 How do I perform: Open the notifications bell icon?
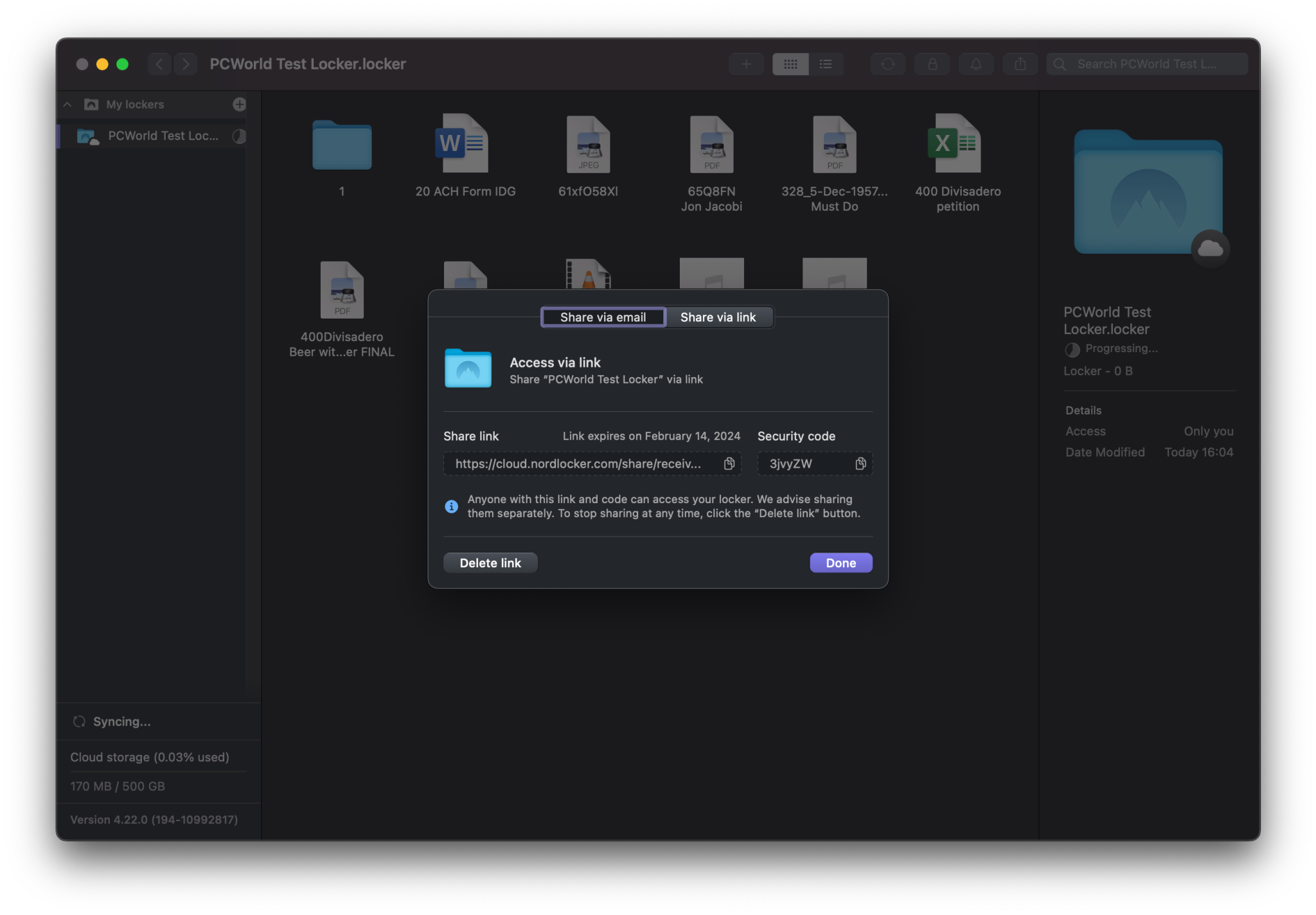975,64
